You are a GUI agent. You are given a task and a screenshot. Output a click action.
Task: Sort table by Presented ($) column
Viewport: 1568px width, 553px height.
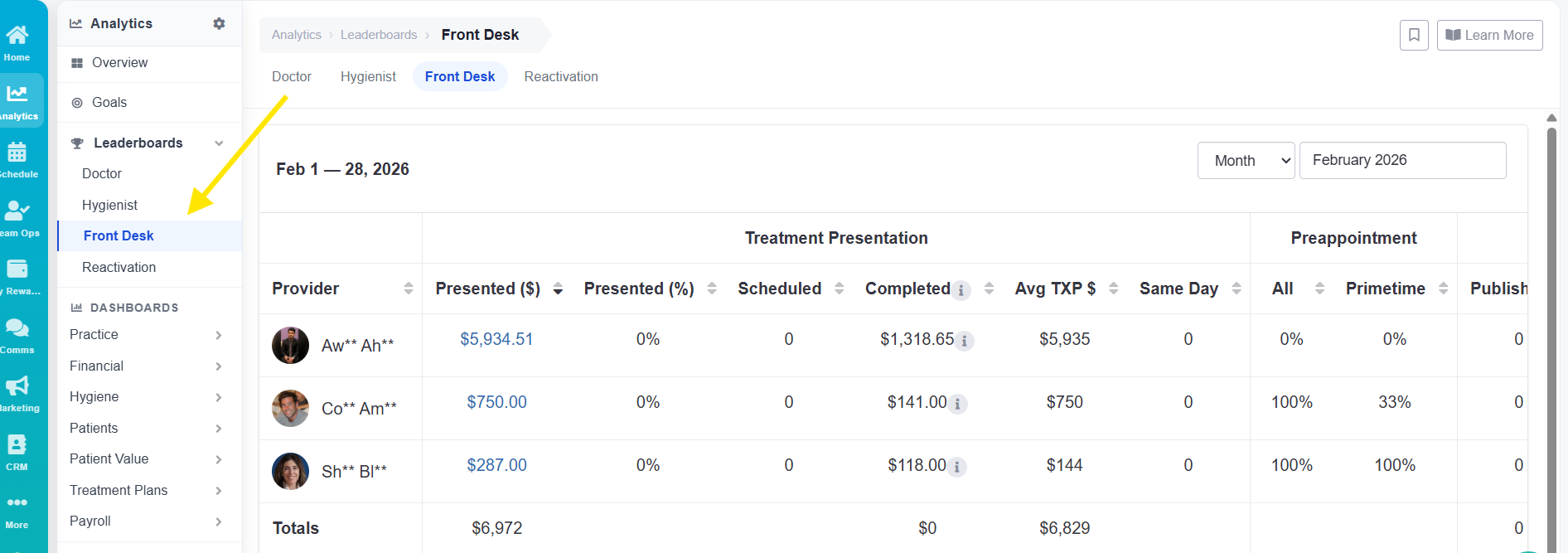click(x=558, y=289)
